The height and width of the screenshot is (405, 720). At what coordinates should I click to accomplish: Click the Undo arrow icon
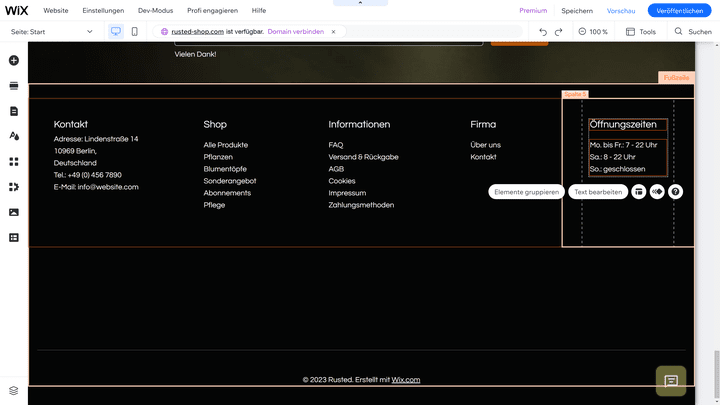coord(543,32)
